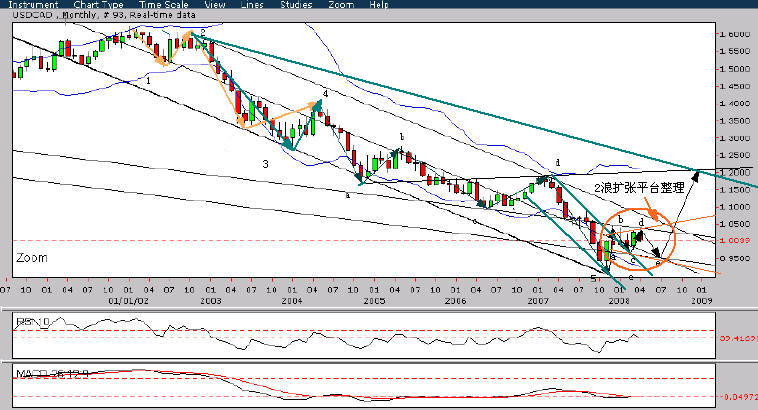Image resolution: width=758 pixels, height=410 pixels.
Task: Open the Instrument menu
Action: point(33,4)
